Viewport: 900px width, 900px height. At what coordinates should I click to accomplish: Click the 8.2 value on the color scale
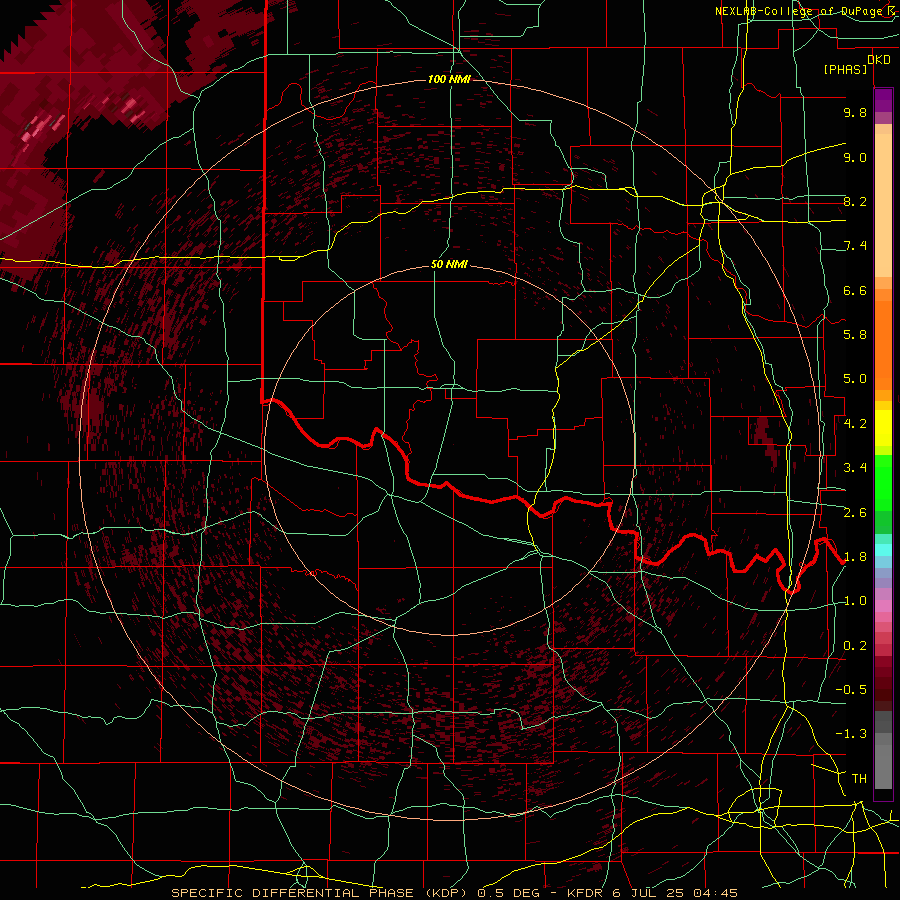[855, 201]
